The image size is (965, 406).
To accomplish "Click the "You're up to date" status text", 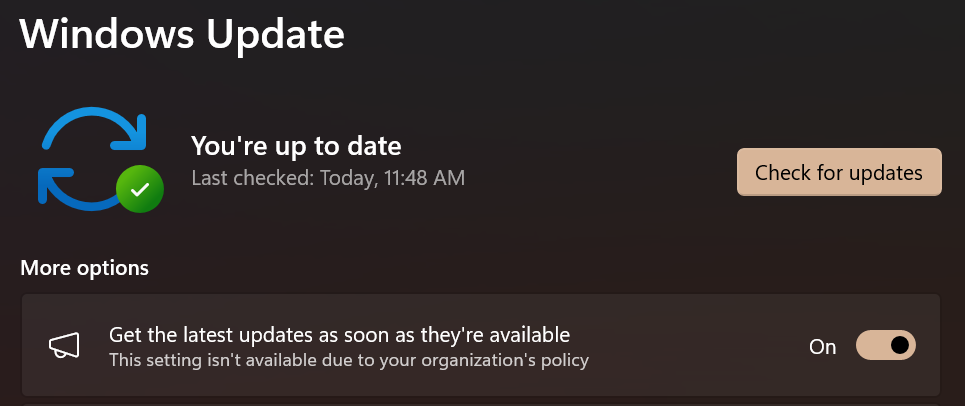I will (x=296, y=147).
